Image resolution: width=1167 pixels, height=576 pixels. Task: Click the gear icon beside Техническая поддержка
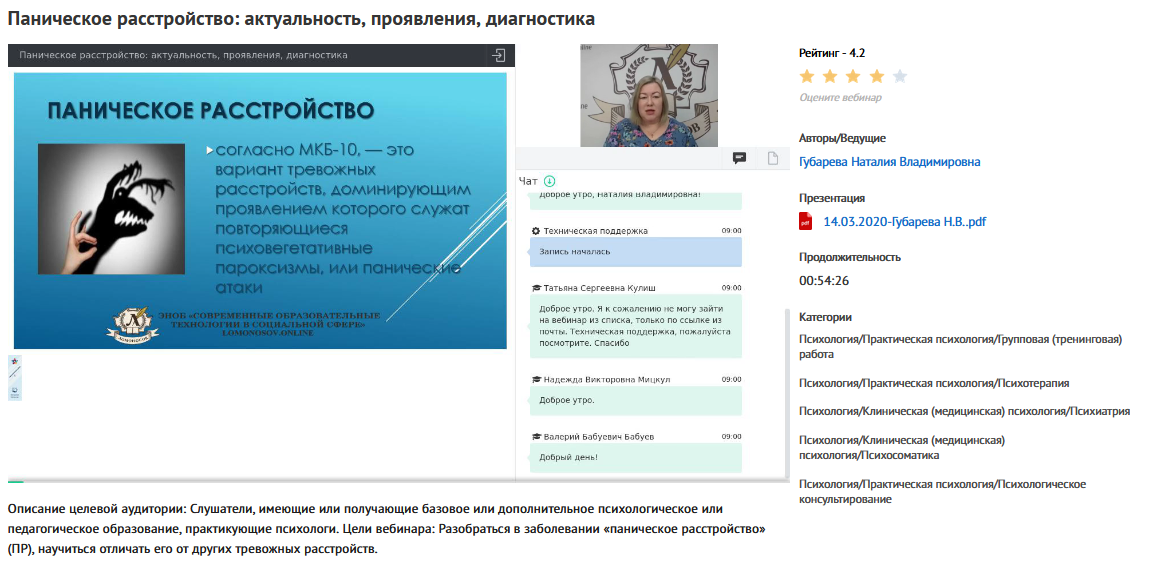pos(536,231)
